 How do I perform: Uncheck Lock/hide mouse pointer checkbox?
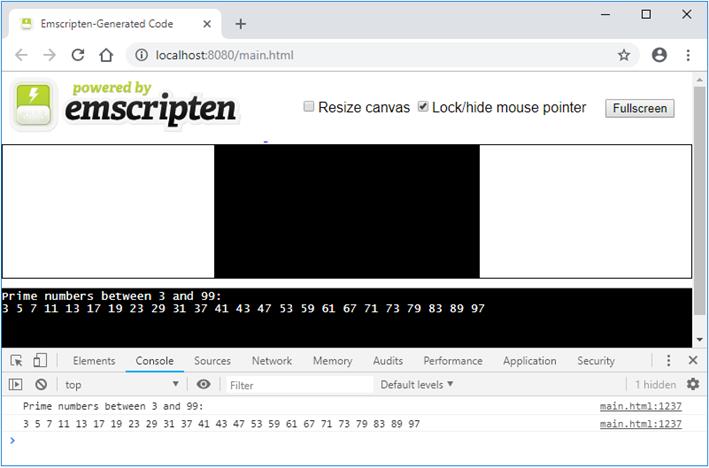(x=423, y=107)
